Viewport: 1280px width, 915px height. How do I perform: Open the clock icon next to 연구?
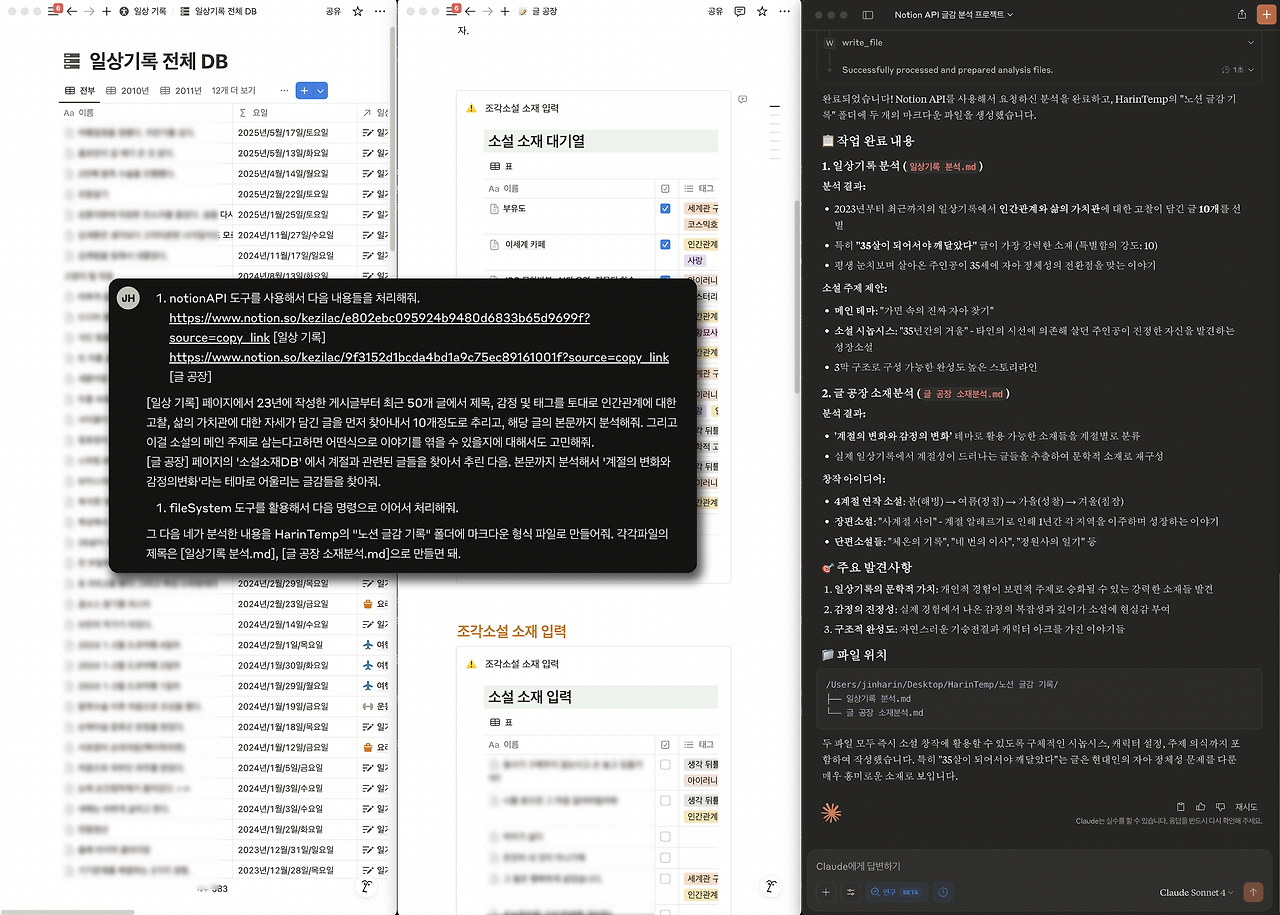943,892
